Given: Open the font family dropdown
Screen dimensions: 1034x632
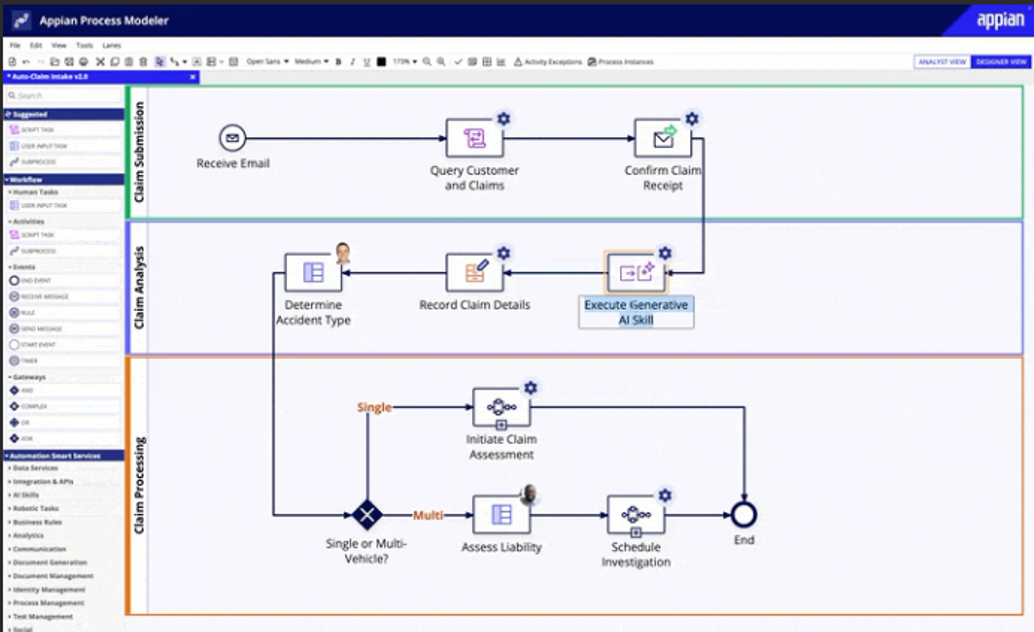Looking at the screenshot, I should tap(267, 61).
